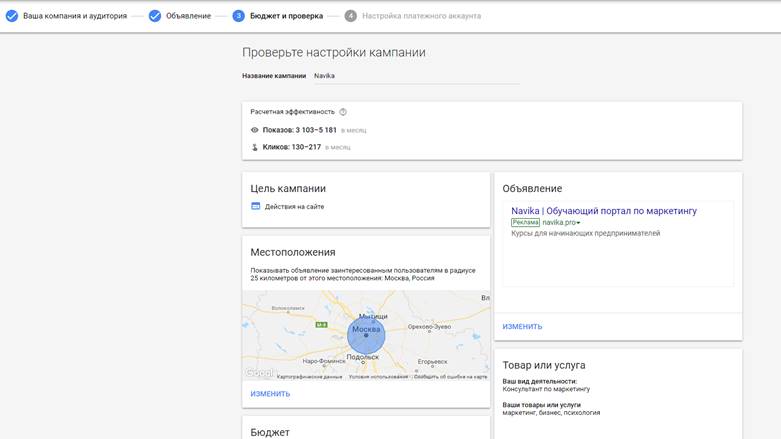Click the step 4 number circle icon
Image resolution: width=781 pixels, height=439 pixels.
pos(350,16)
